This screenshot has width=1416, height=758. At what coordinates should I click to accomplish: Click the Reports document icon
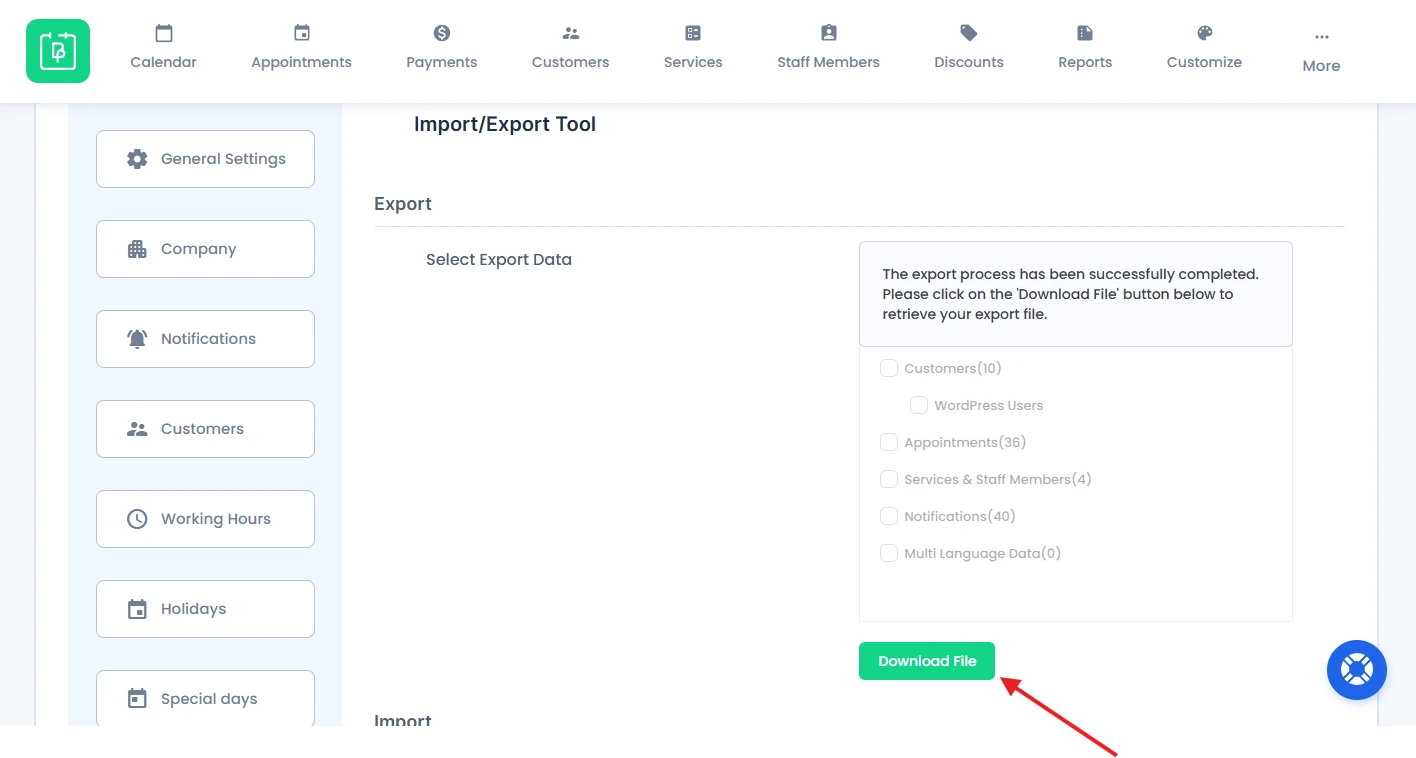pos(1085,33)
